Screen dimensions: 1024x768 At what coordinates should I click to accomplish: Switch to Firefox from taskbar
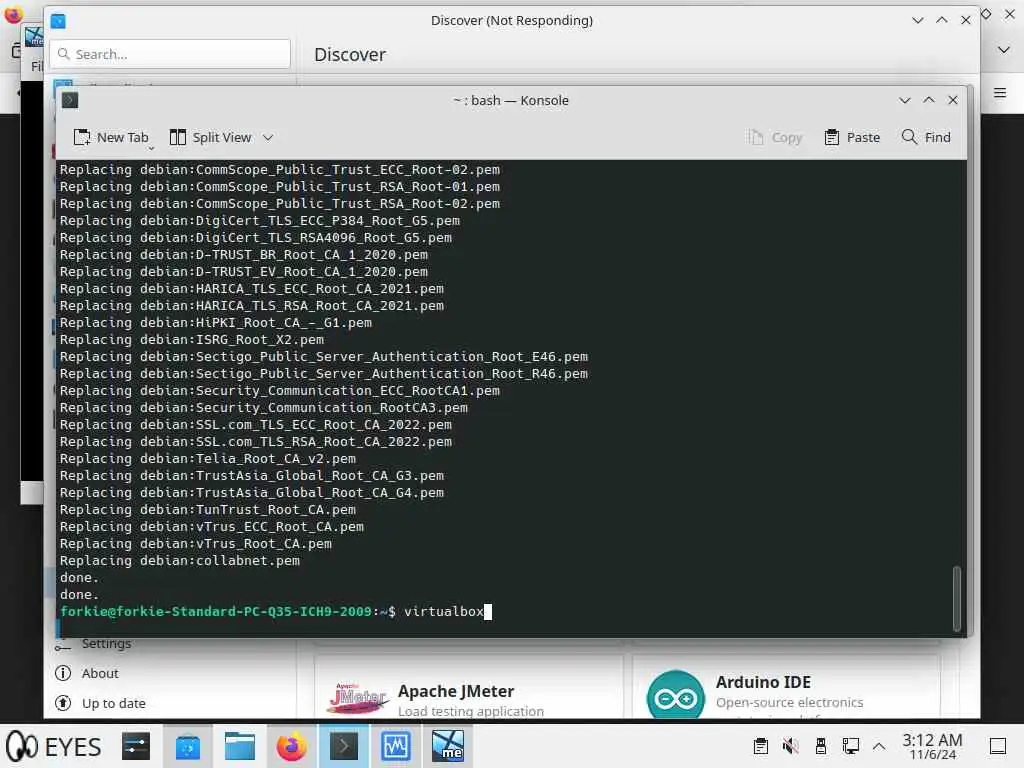(x=291, y=746)
